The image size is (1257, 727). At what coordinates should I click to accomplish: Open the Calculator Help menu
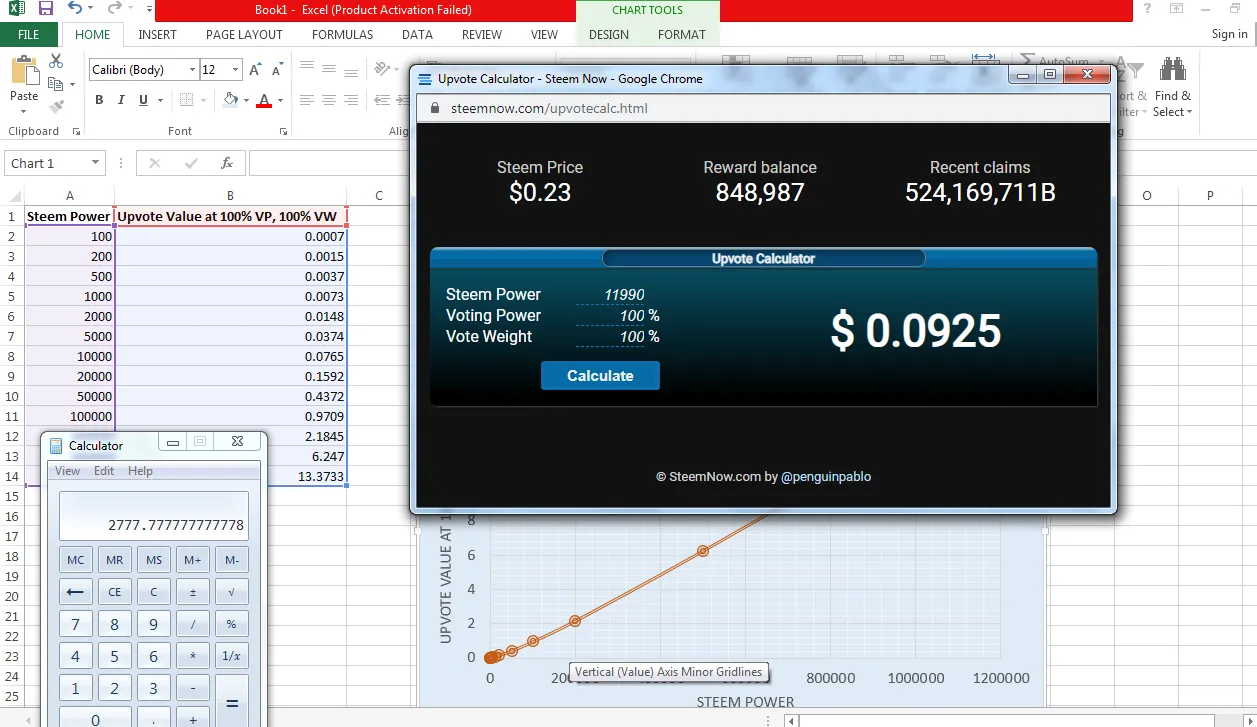click(x=141, y=471)
